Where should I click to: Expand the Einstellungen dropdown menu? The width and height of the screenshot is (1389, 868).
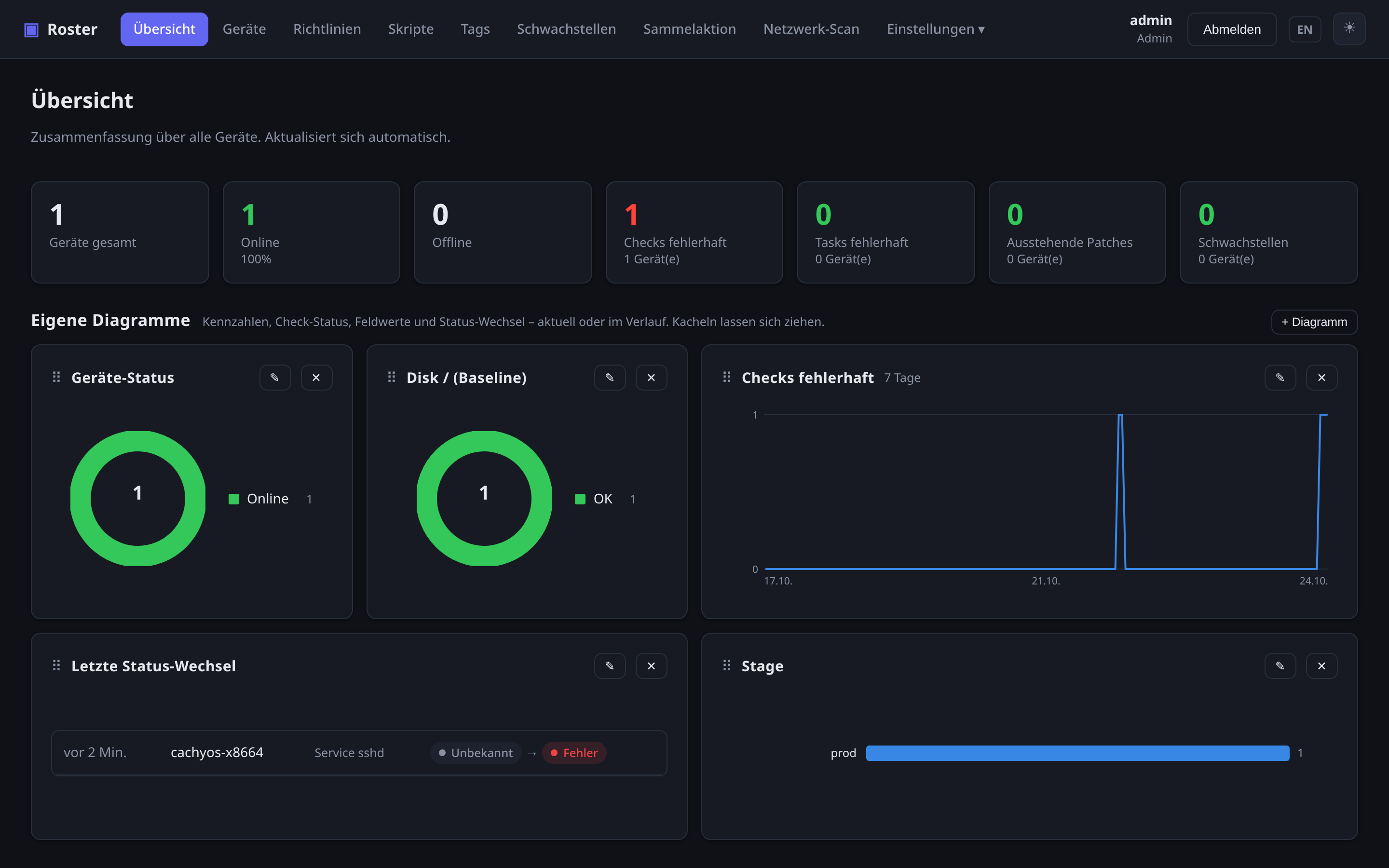[935, 29]
